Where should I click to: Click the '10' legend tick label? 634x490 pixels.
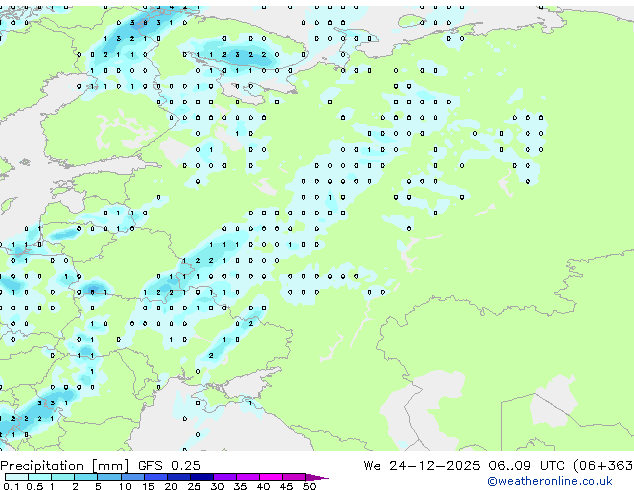pos(125,486)
